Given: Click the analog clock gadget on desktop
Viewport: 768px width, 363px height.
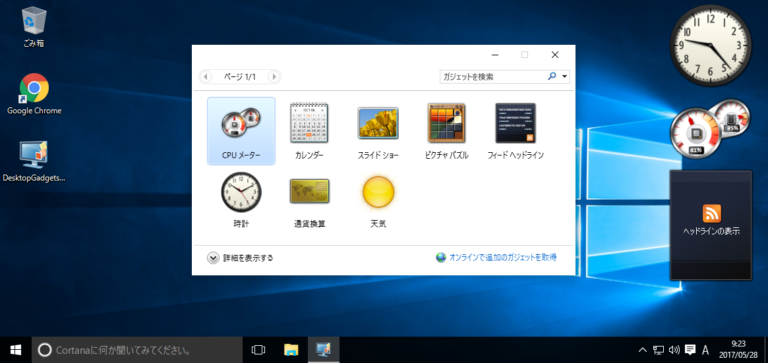Looking at the screenshot, I should [x=710, y=46].
